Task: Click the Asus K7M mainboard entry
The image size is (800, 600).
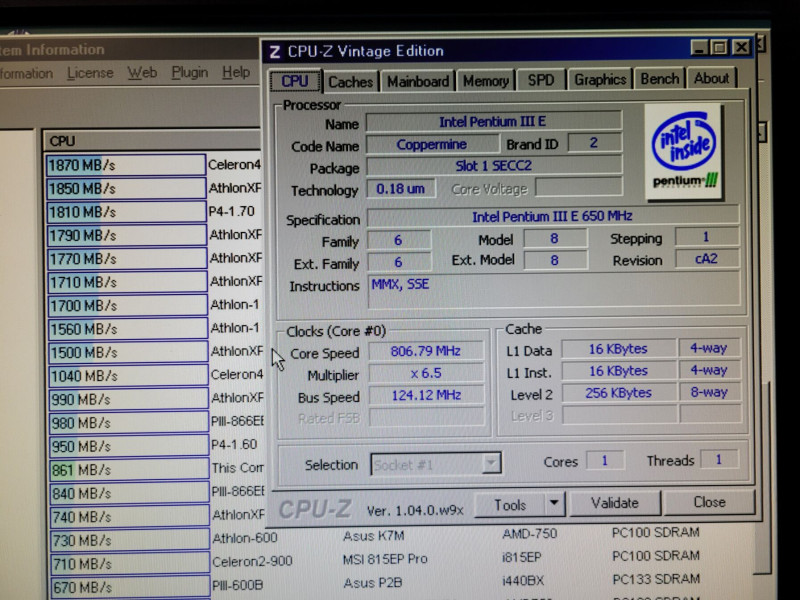Action: click(373, 536)
